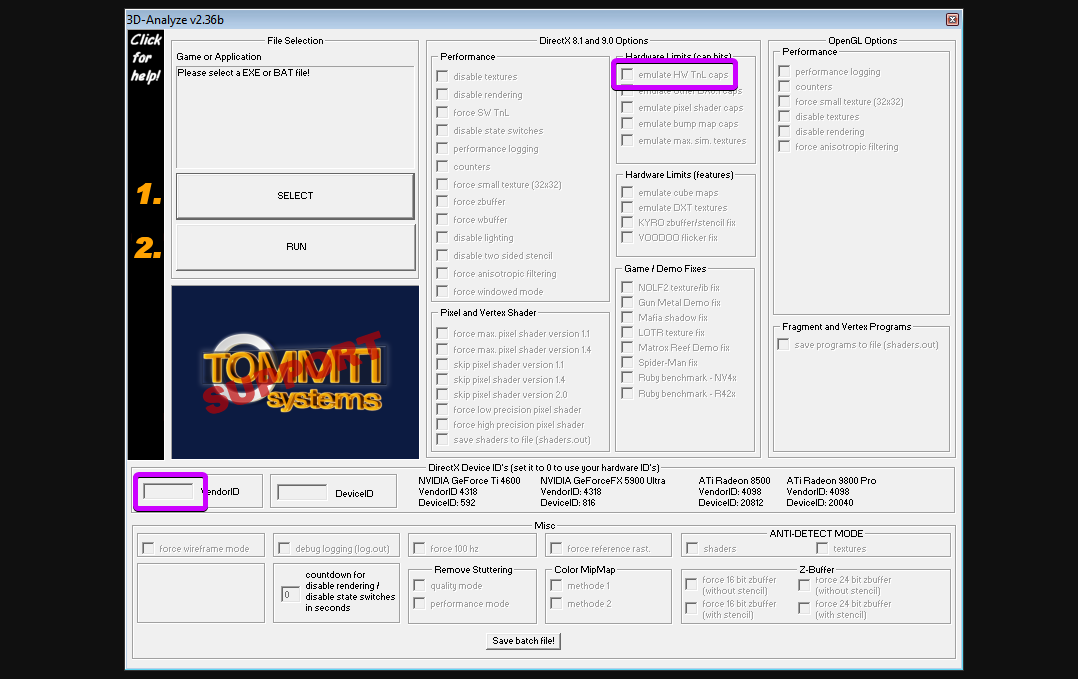The height and width of the screenshot is (679, 1078).
Task: Enable debug logging (log.out)
Action: tap(284, 548)
